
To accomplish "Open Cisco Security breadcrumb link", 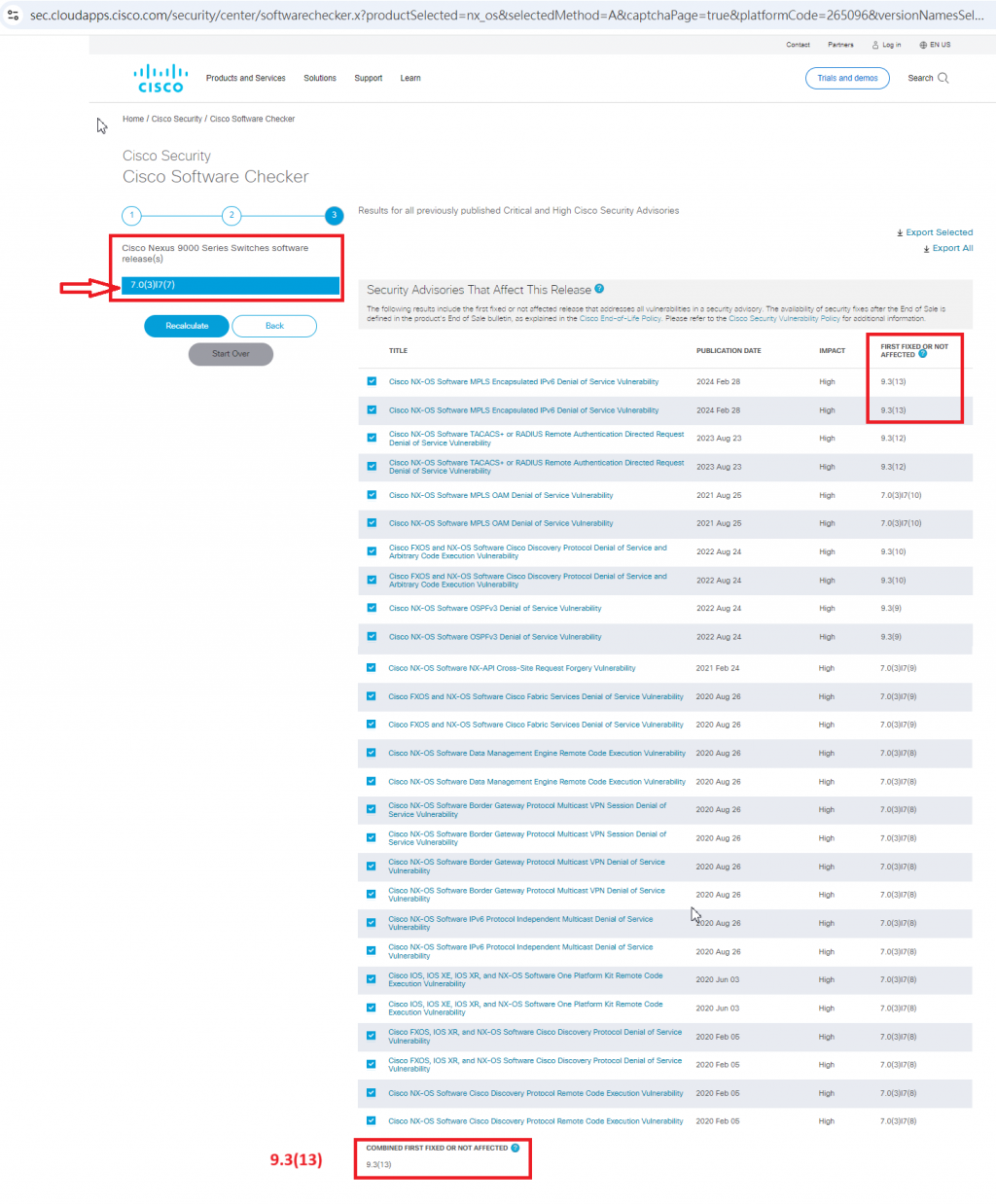I will click(177, 119).
